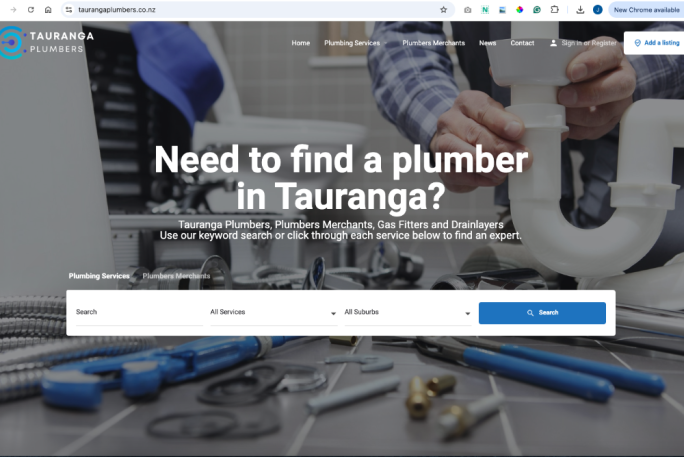The image size is (684, 457).
Task: Open the Chrome profile avatar J
Action: click(x=597, y=10)
